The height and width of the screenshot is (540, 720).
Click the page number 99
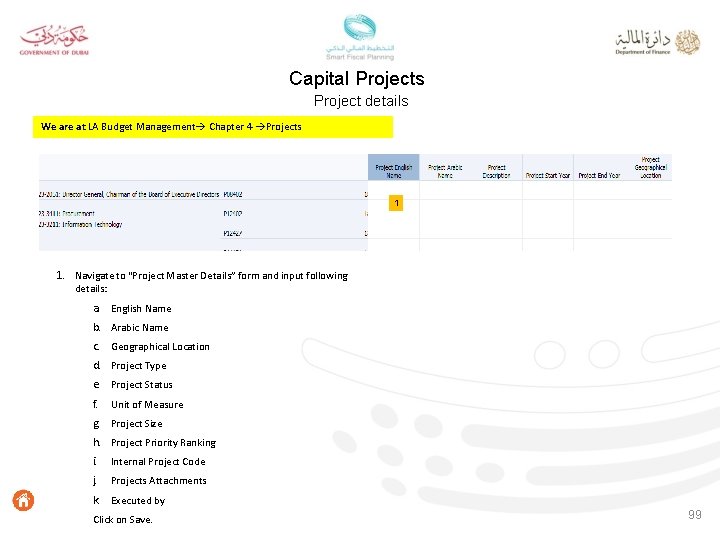click(695, 514)
